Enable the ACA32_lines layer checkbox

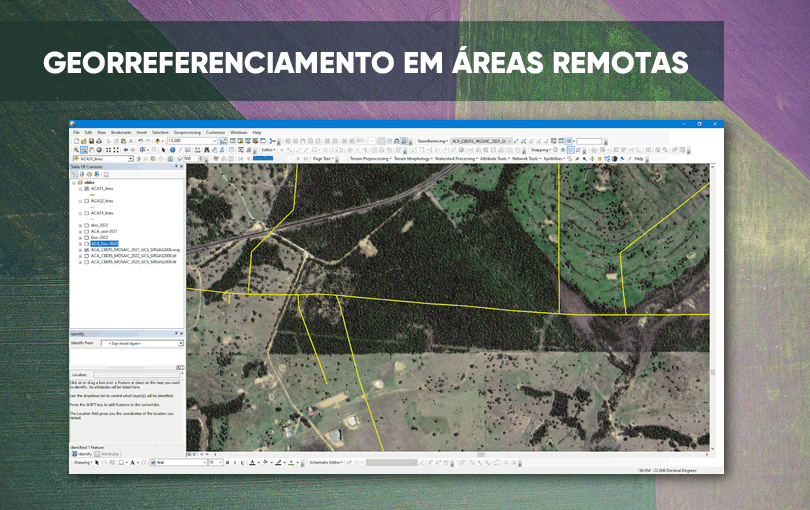pyautogui.click(x=86, y=201)
